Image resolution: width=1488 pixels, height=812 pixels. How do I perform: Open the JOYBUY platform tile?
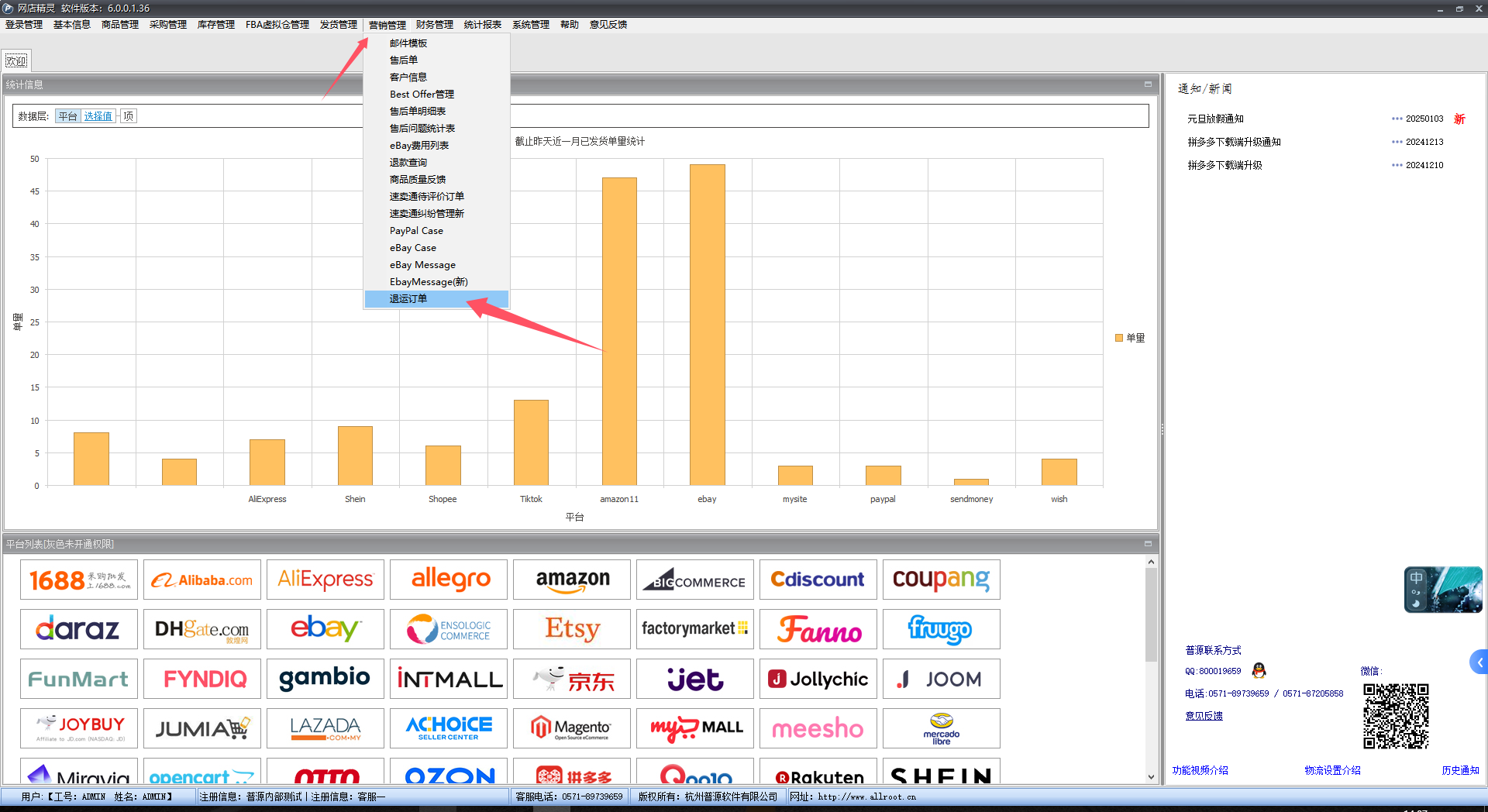coord(79,728)
